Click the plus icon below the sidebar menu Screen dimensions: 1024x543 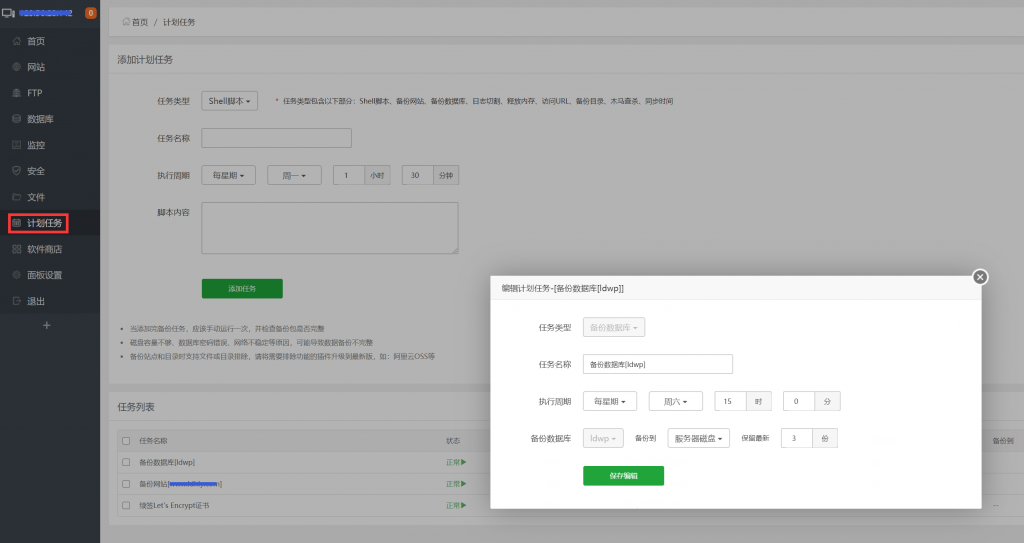pos(46,325)
